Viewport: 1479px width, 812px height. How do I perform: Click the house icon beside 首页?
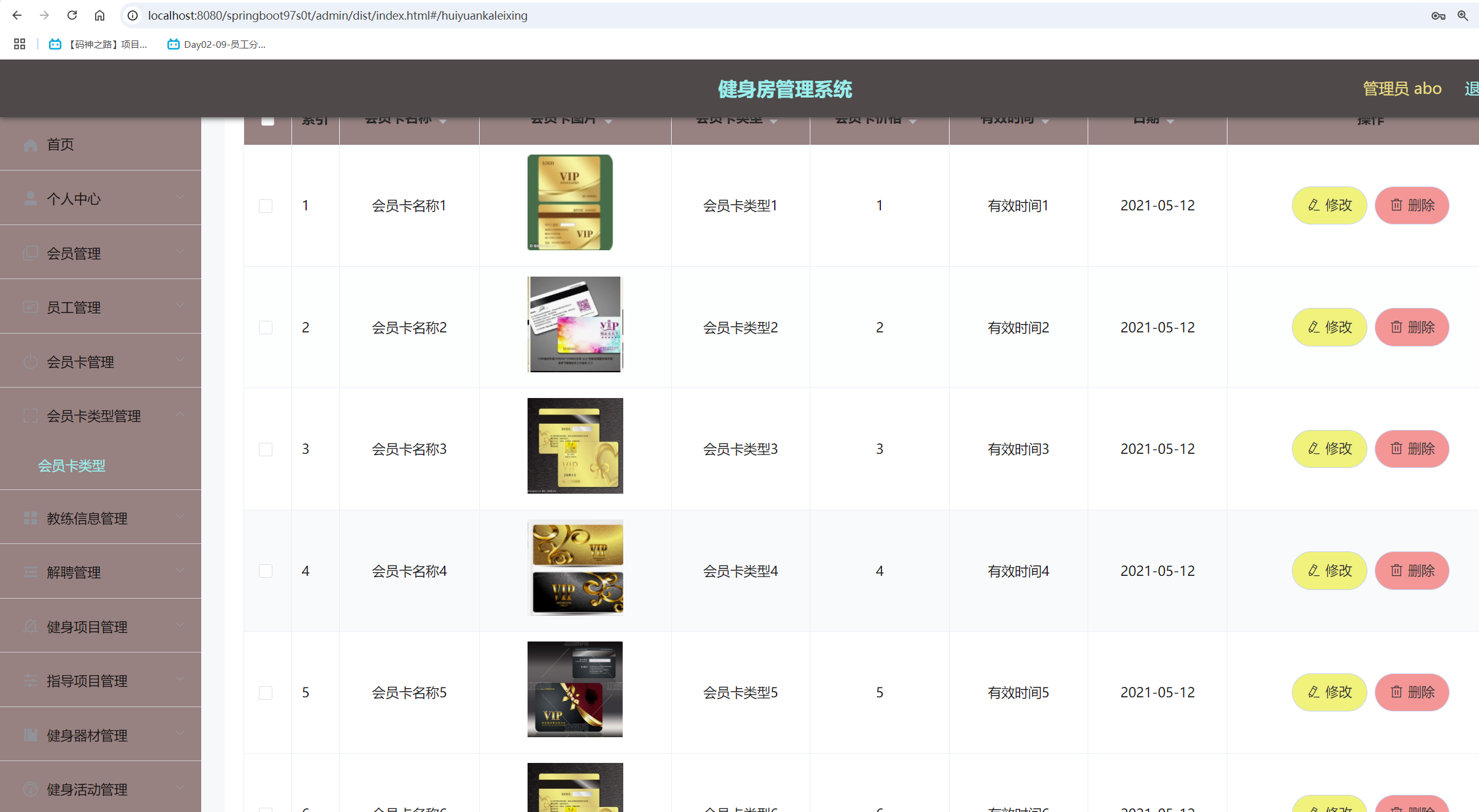pyautogui.click(x=30, y=145)
